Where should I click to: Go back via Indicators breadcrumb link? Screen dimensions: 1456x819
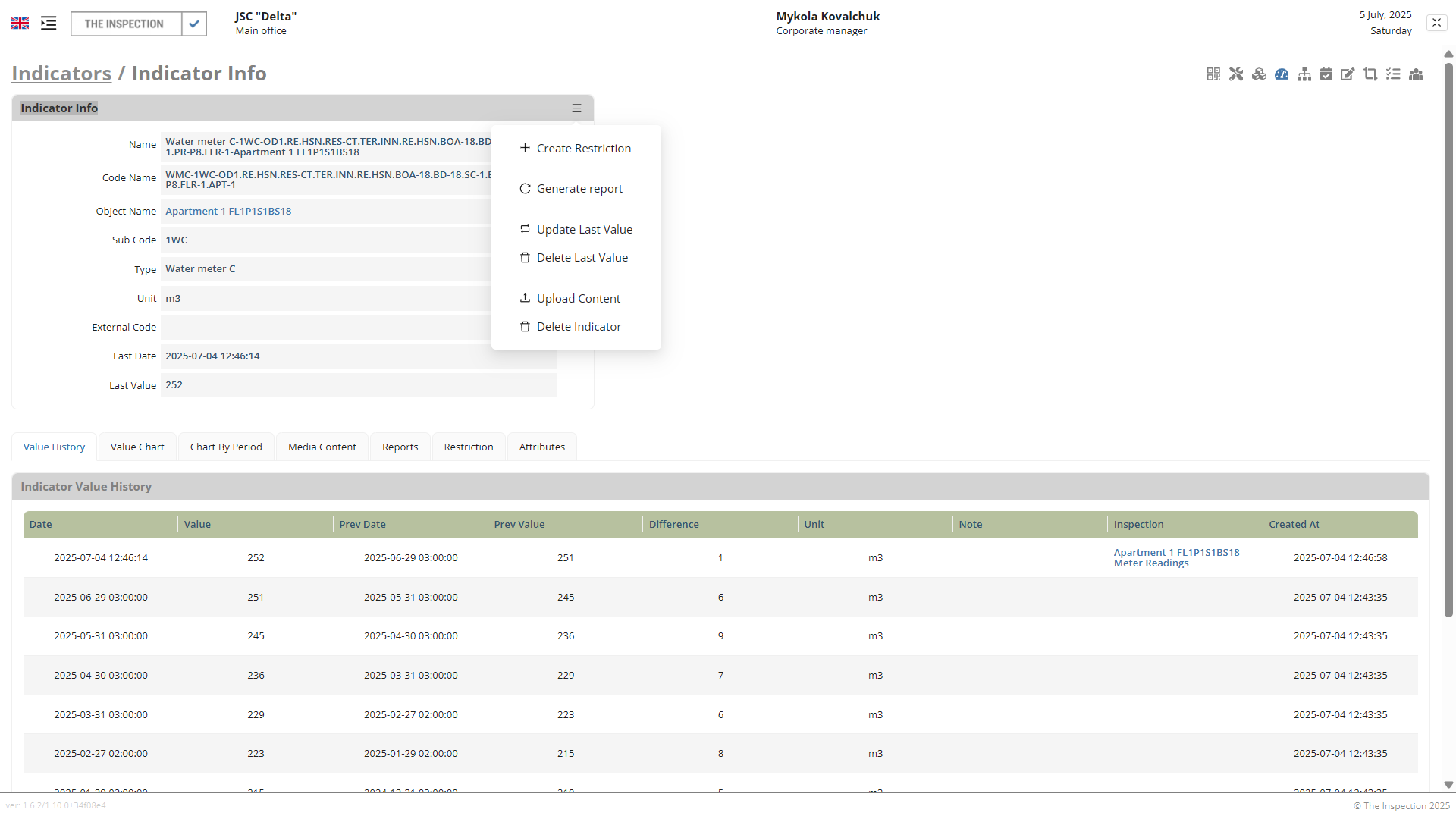(x=61, y=74)
